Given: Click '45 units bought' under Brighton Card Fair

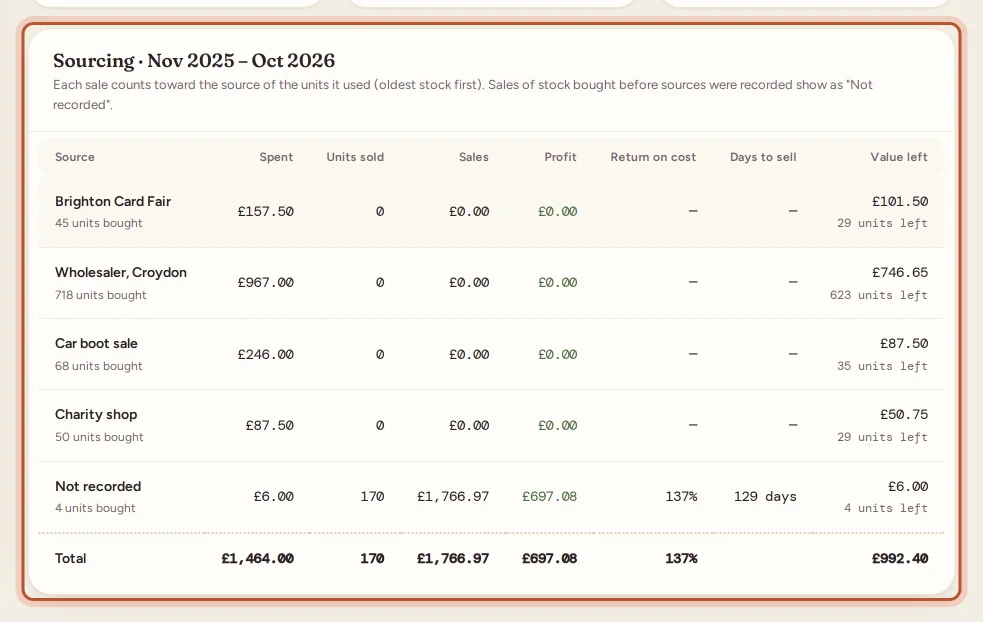Looking at the screenshot, I should point(98,223).
